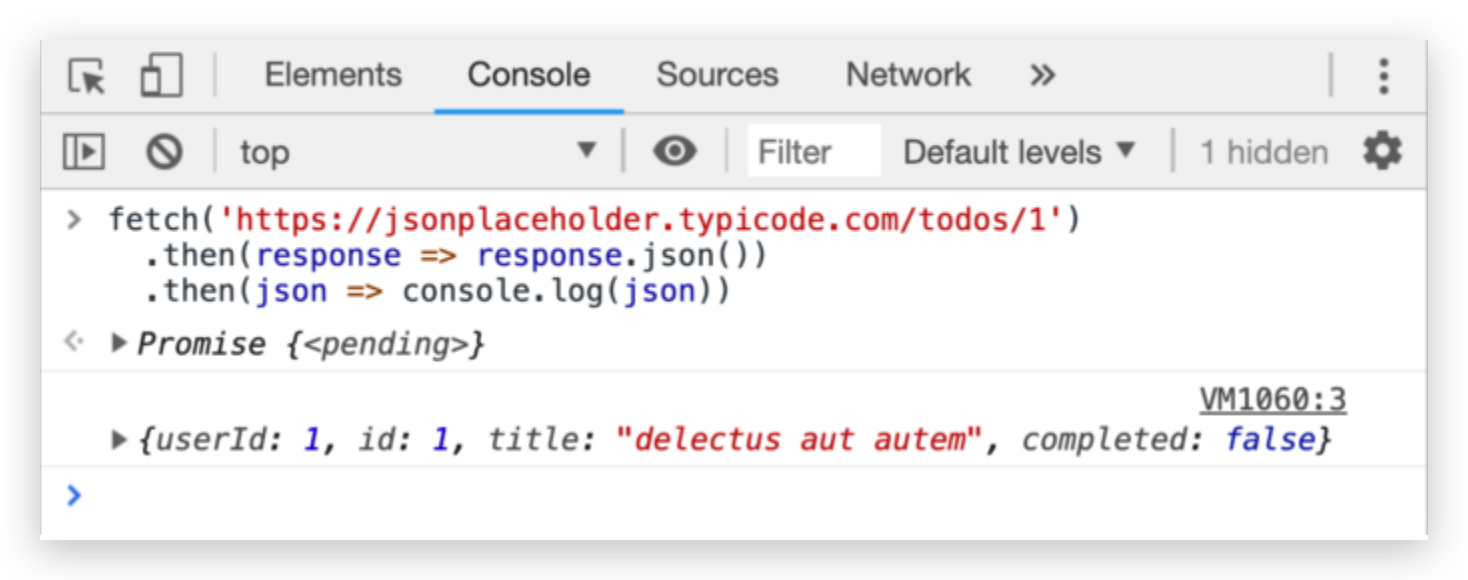The image size is (1468, 580).
Task: Select the Console tab
Action: 529,76
